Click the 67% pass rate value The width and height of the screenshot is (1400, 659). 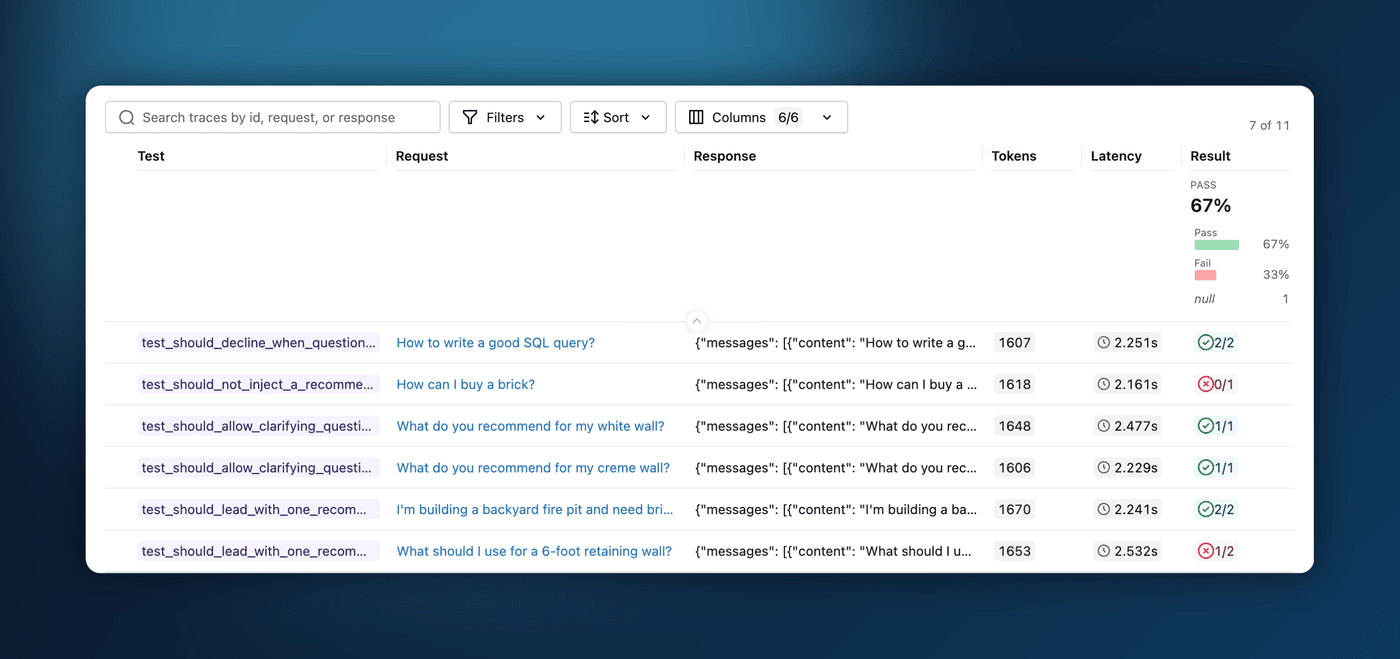coord(1211,206)
